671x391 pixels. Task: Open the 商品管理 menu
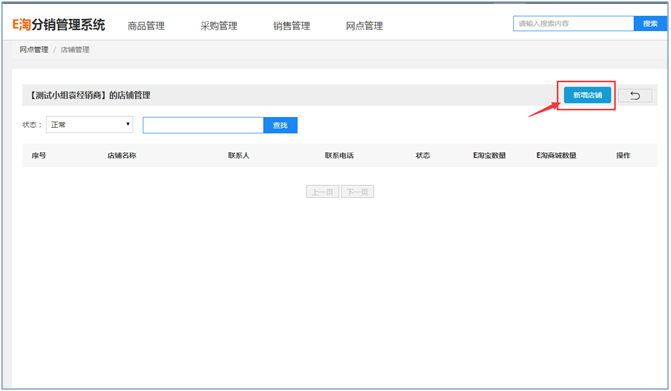(146, 26)
